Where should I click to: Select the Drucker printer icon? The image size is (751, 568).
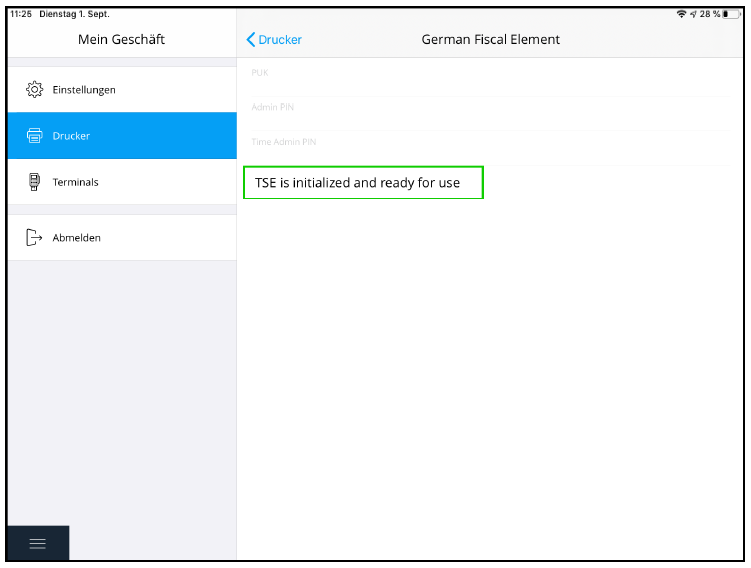click(x=34, y=136)
